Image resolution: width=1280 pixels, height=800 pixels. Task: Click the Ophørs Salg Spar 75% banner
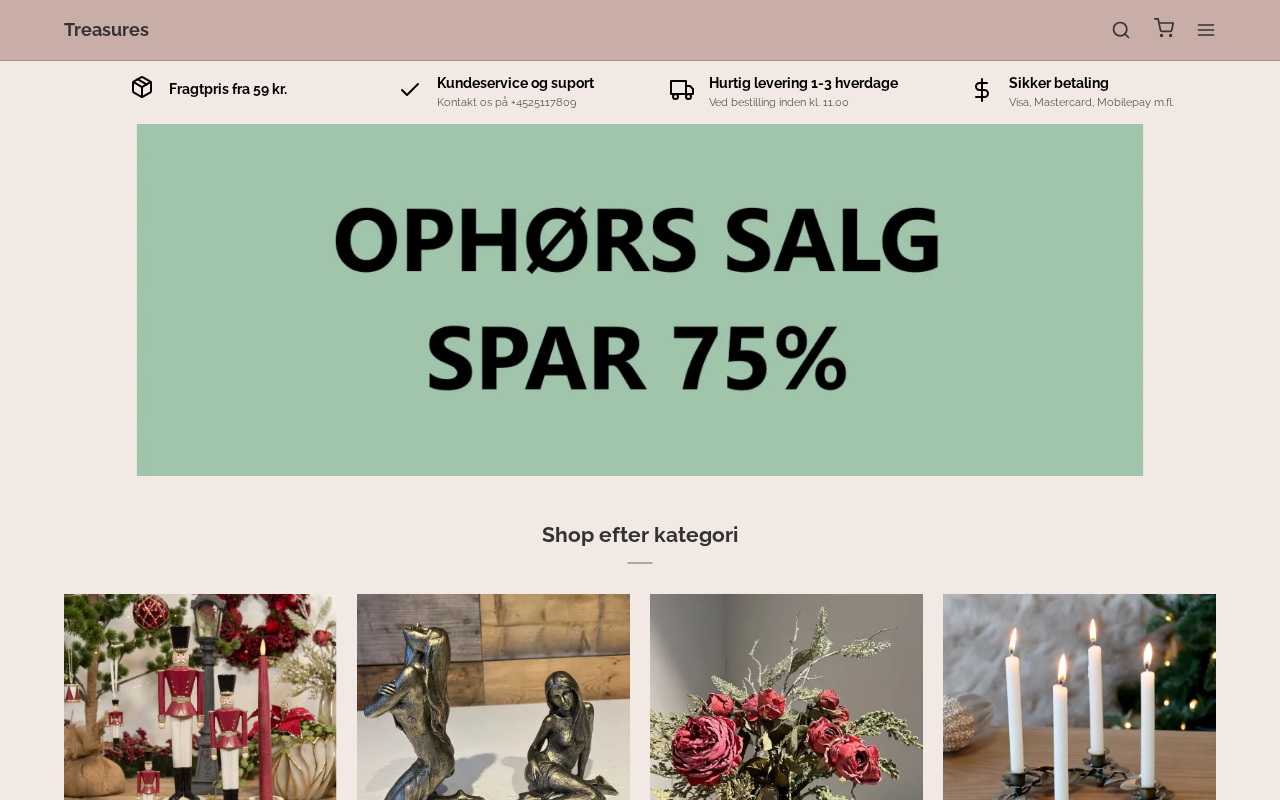(640, 300)
